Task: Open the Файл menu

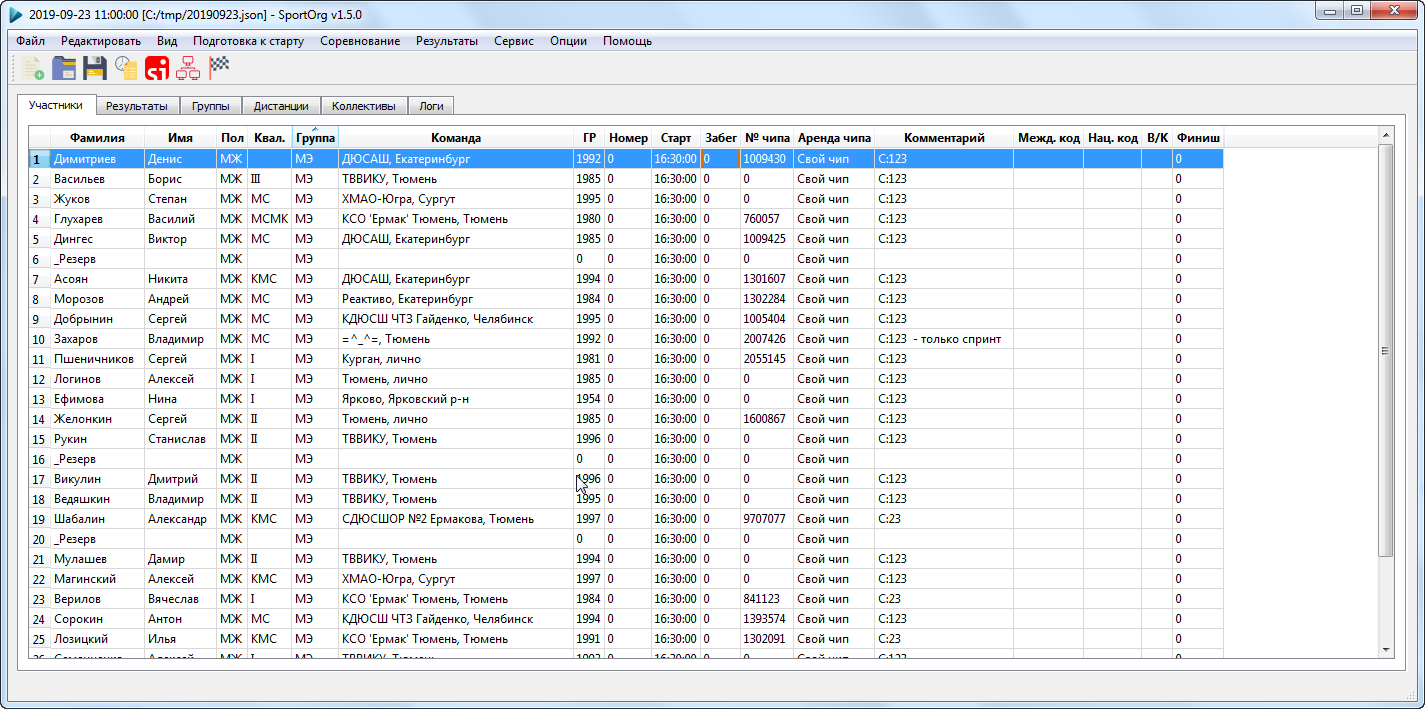Action: tap(30, 41)
